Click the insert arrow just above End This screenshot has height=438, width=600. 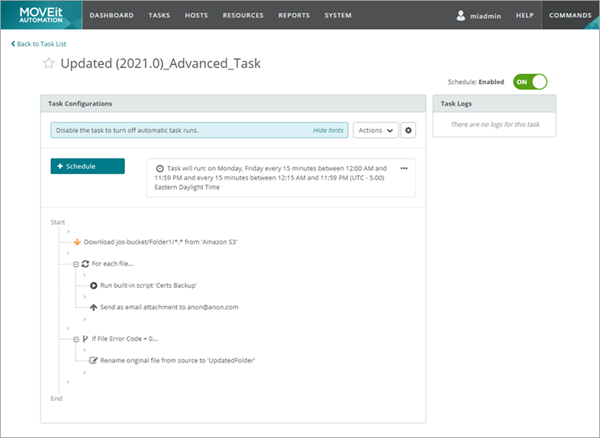[x=68, y=382]
